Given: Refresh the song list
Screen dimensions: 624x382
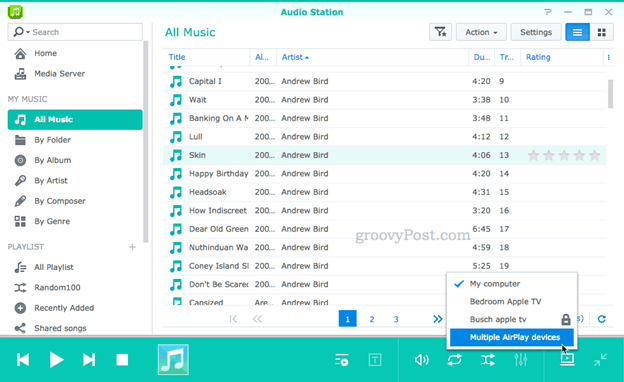Looking at the screenshot, I should pos(602,319).
